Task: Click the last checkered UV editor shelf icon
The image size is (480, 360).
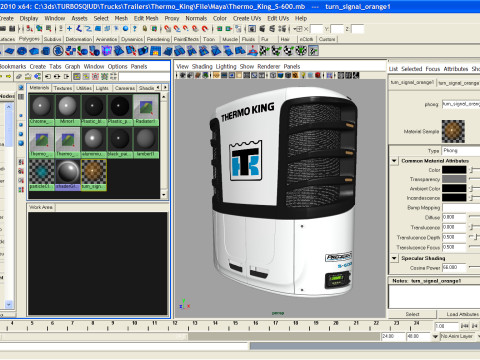Action: [313, 51]
